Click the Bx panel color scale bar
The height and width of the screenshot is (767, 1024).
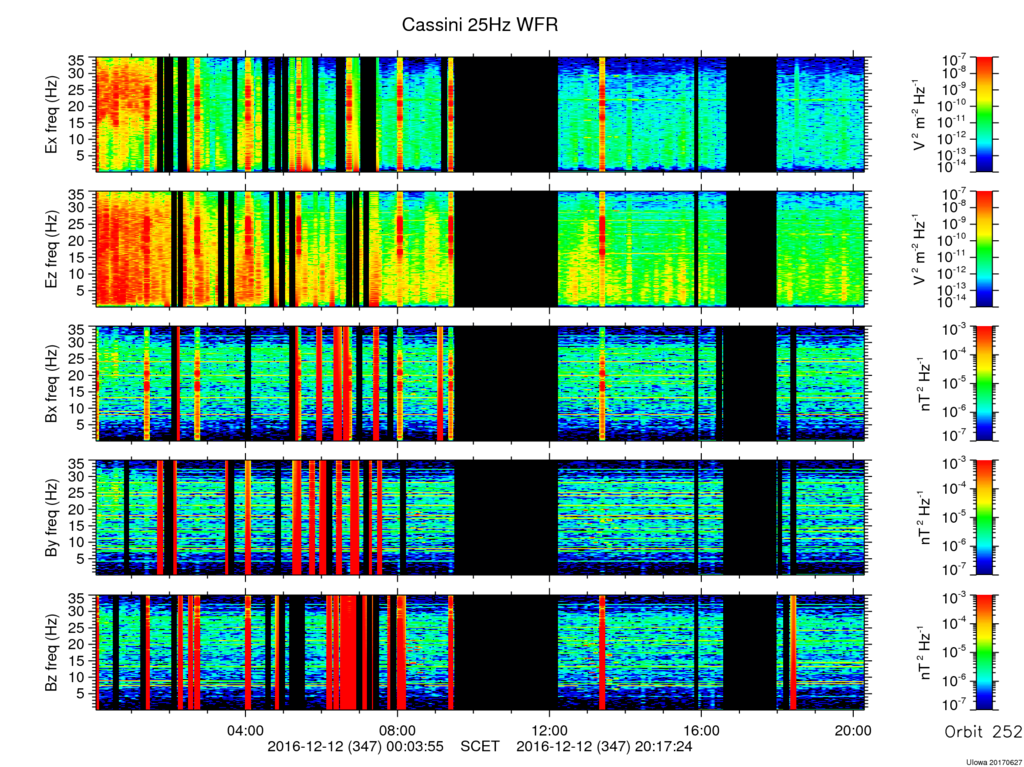coord(984,384)
